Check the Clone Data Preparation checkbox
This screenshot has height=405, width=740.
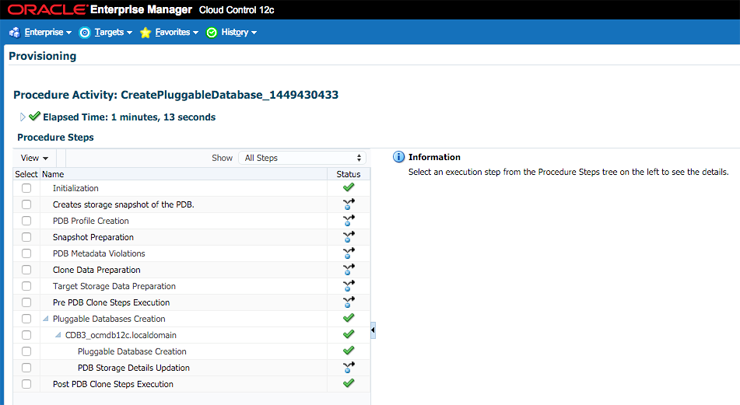point(26,270)
